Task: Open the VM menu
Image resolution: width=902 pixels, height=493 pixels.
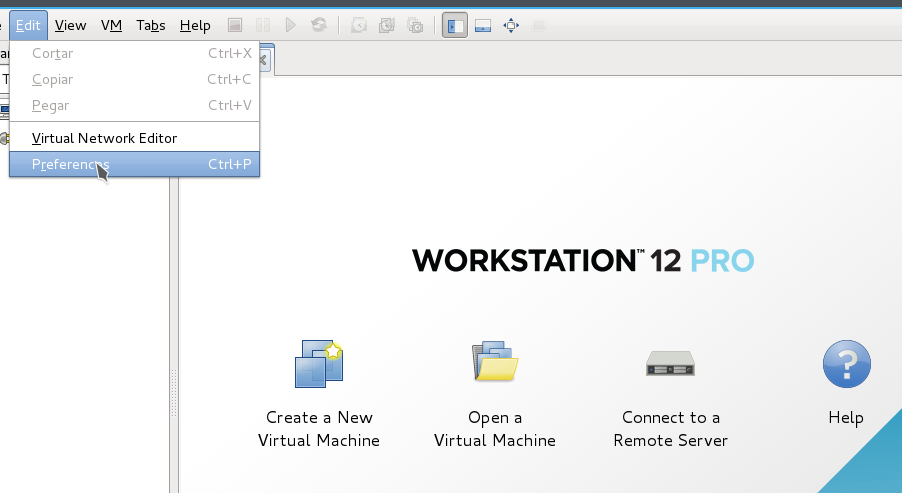Action: coord(111,25)
